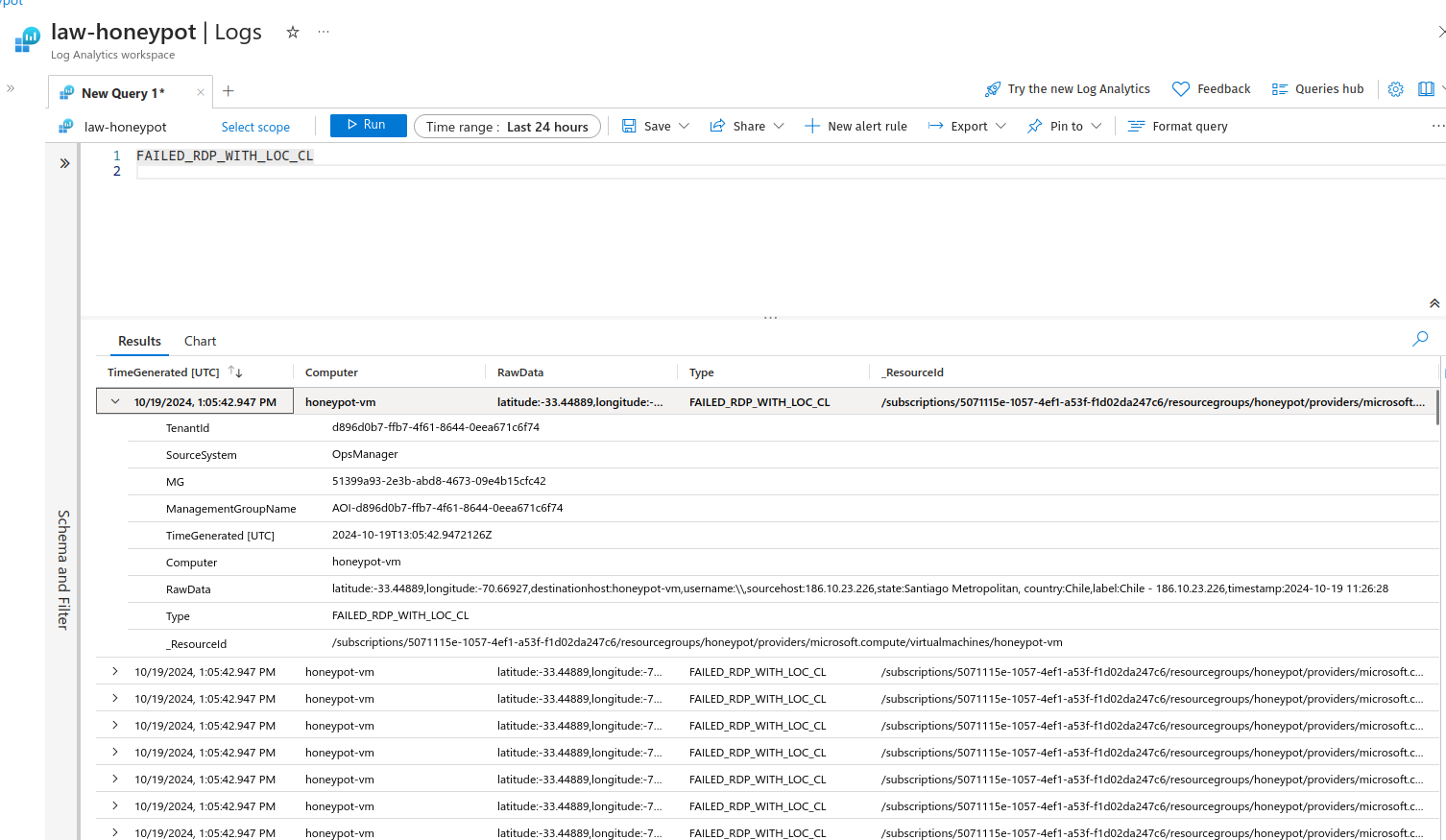Click the ManagementGroupName value AOI-d896d0b7
Screen dimensions: 1446x840
point(447,508)
